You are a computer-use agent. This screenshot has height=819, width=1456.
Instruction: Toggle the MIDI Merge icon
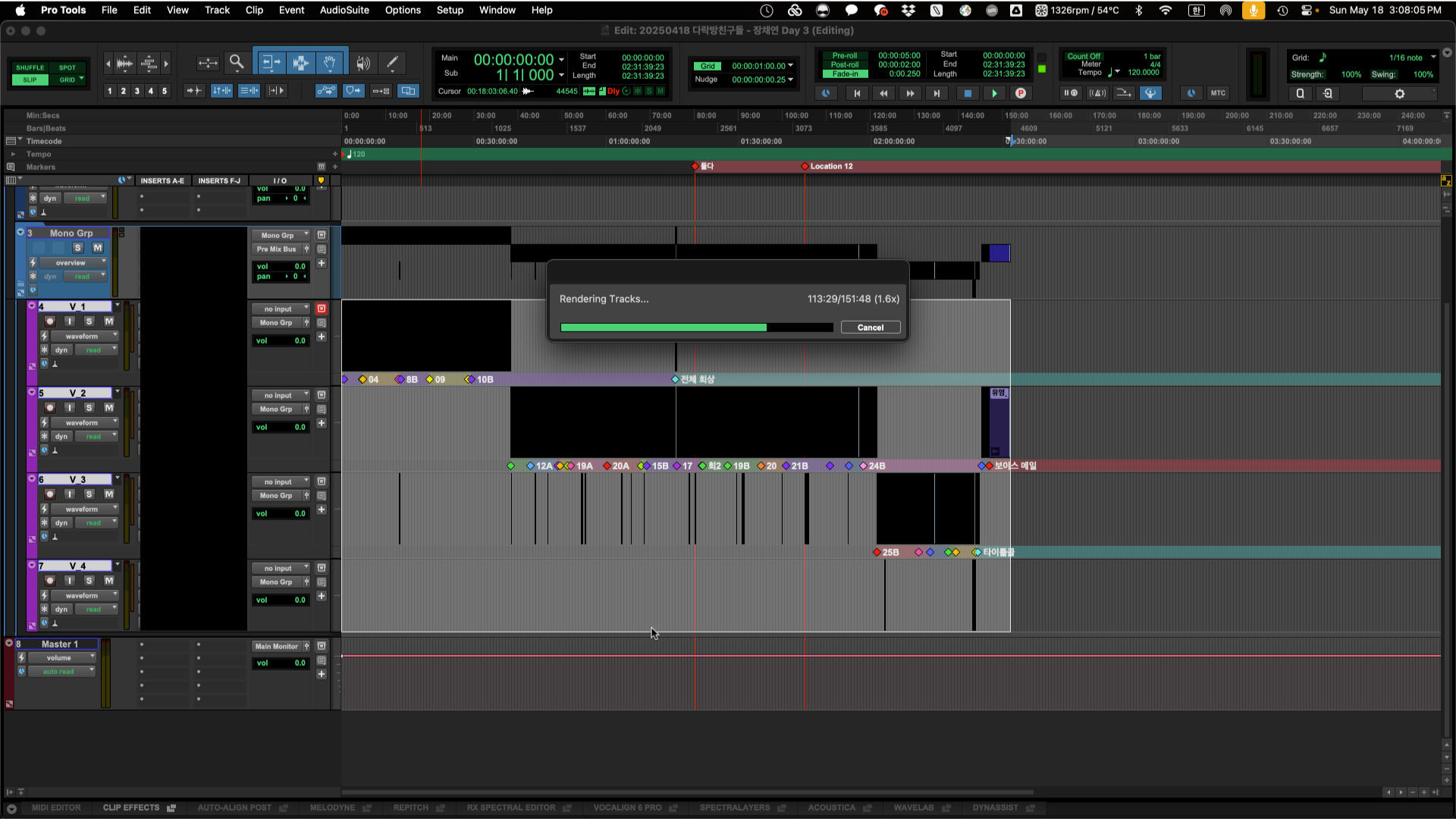[1124, 93]
